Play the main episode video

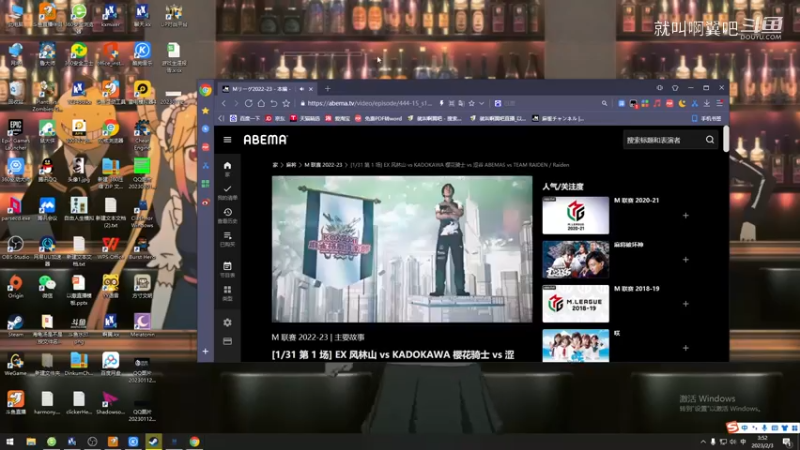pos(402,249)
